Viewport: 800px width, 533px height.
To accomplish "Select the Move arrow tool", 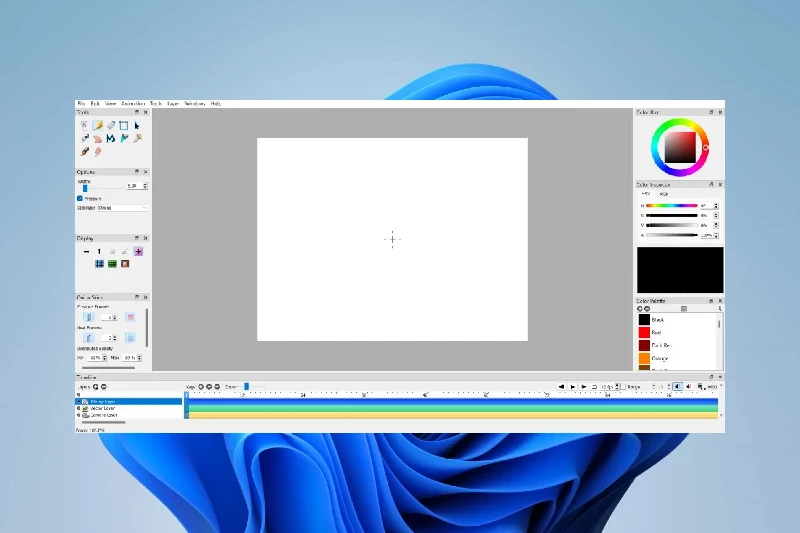I will click(137, 125).
